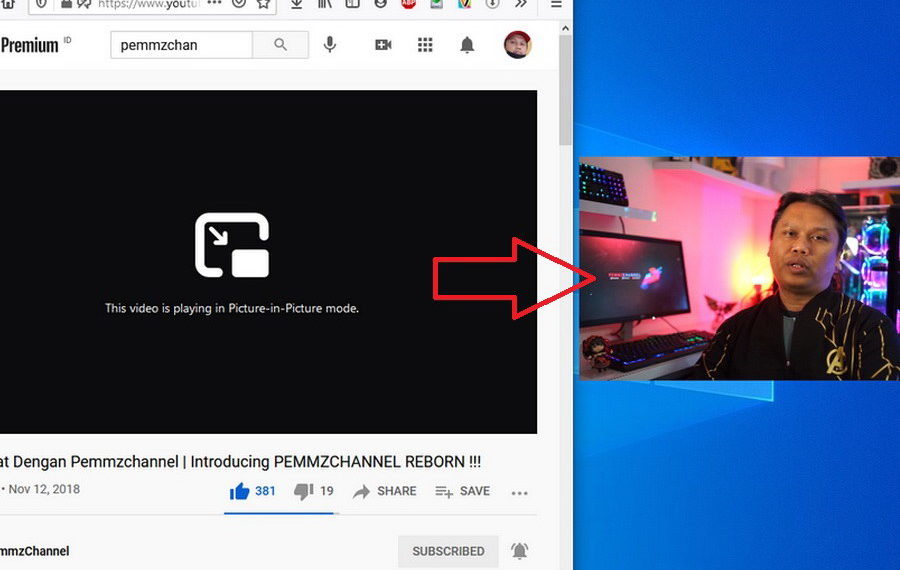
Task: Open the account avatar menu
Action: tap(517, 45)
